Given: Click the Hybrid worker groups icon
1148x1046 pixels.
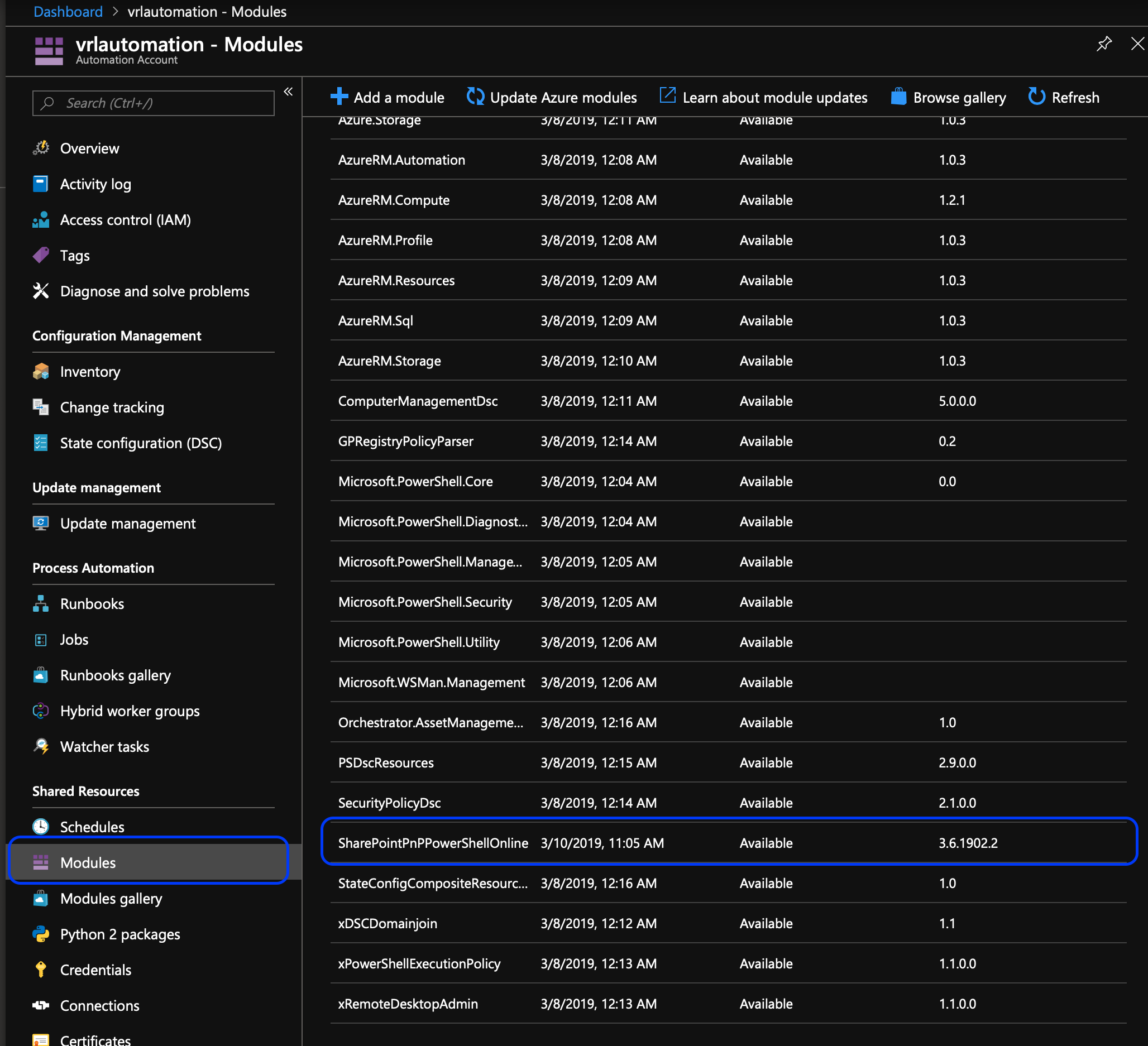Looking at the screenshot, I should [x=41, y=711].
